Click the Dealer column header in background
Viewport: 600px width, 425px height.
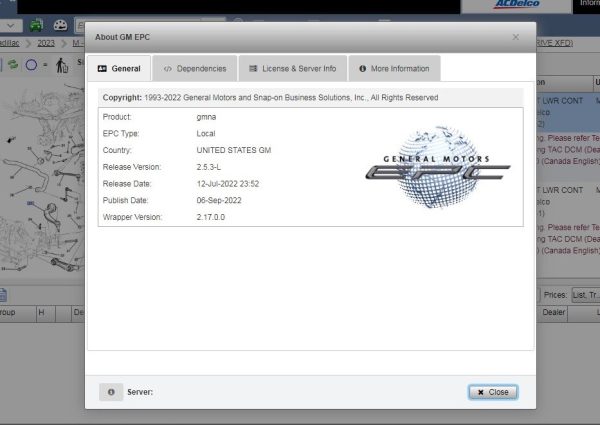pos(553,313)
